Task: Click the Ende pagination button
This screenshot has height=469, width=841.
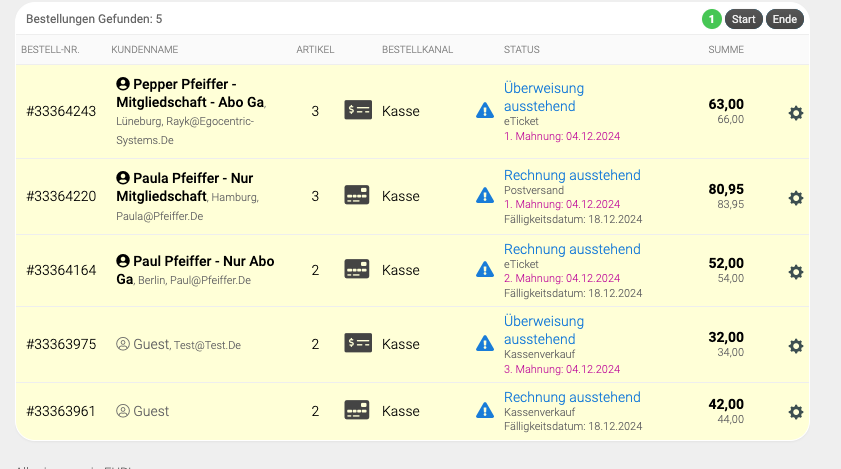Action: (785, 19)
